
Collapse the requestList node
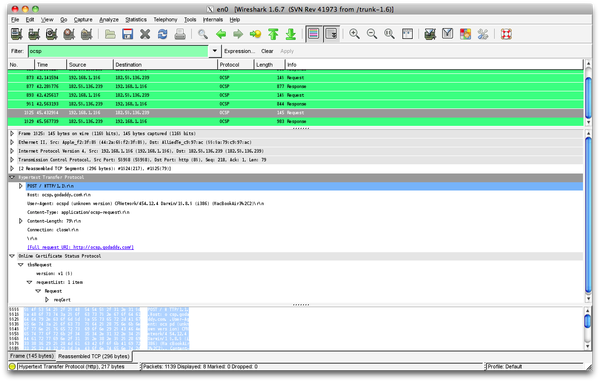(29, 282)
